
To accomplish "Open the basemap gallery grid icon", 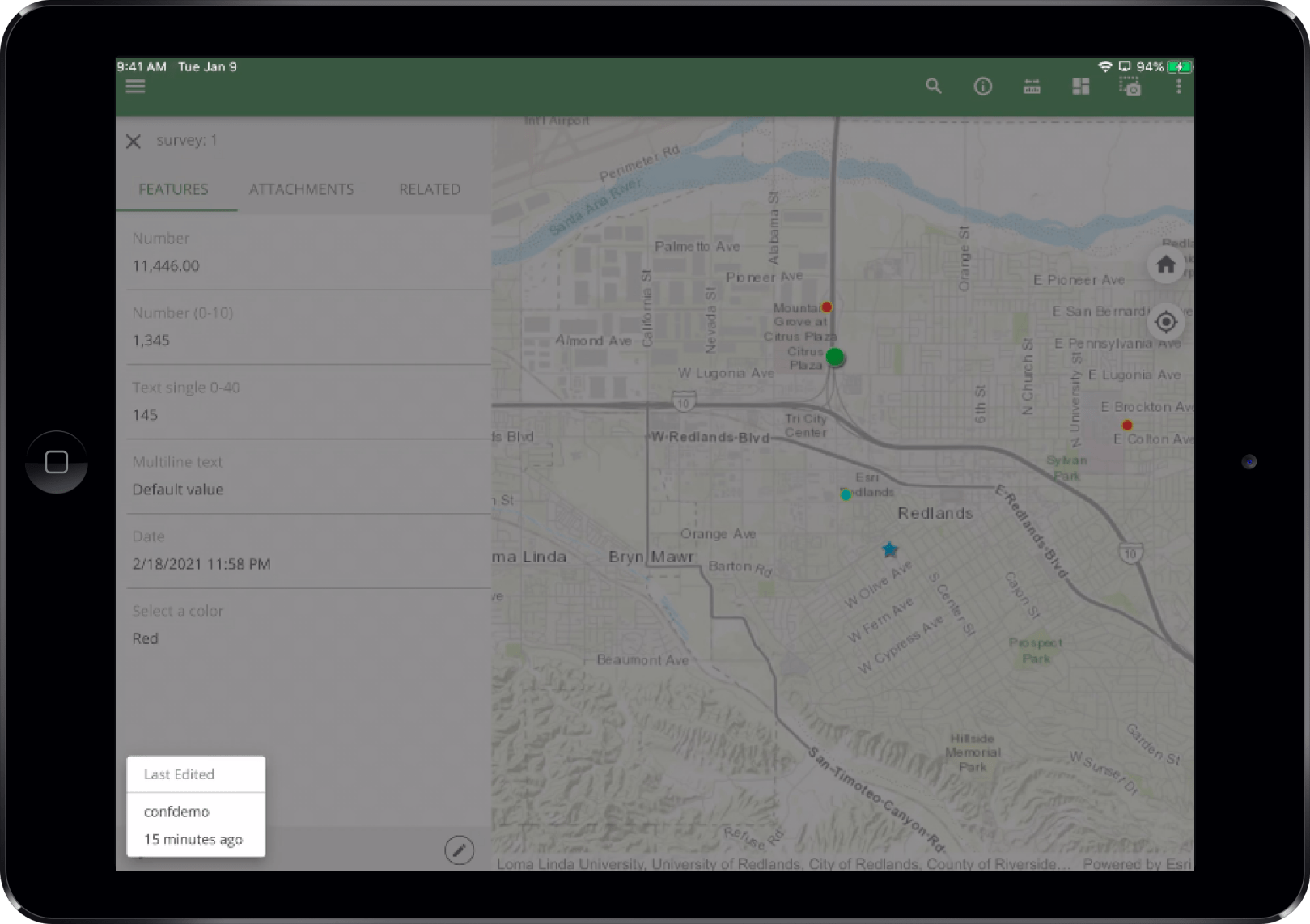I will pos(1080,87).
